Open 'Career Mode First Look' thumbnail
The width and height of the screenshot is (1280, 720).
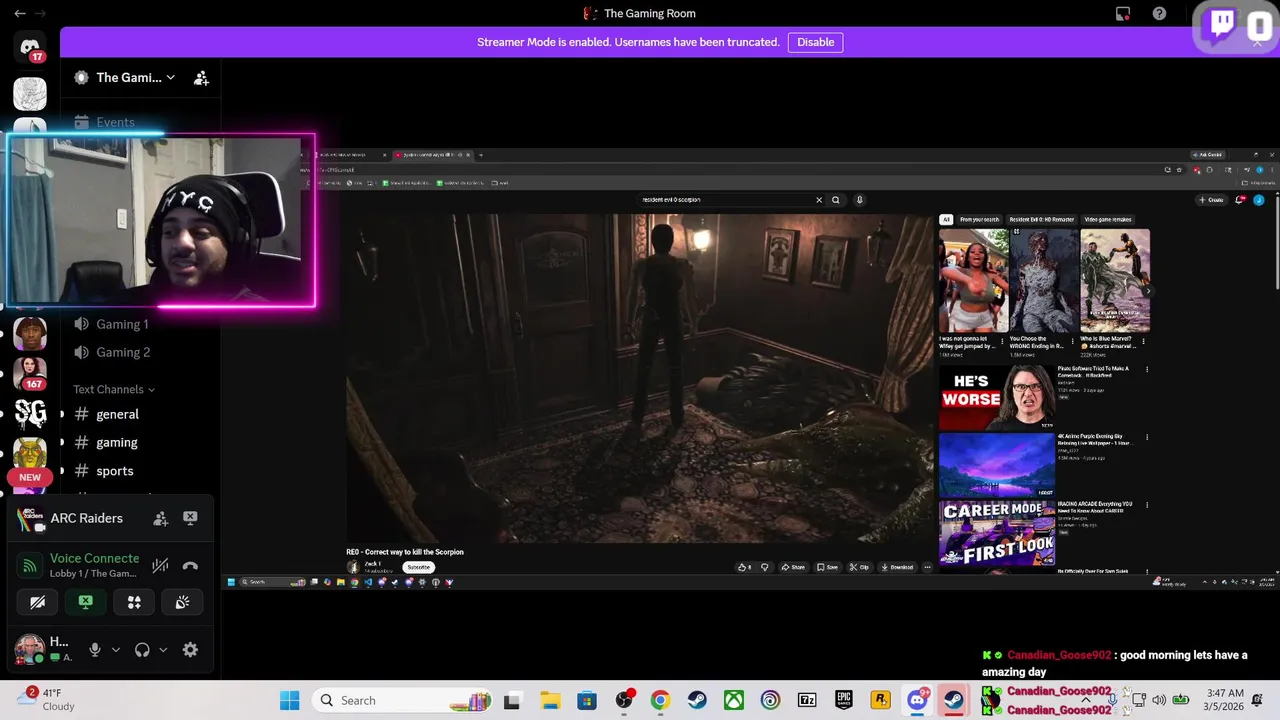[996, 533]
